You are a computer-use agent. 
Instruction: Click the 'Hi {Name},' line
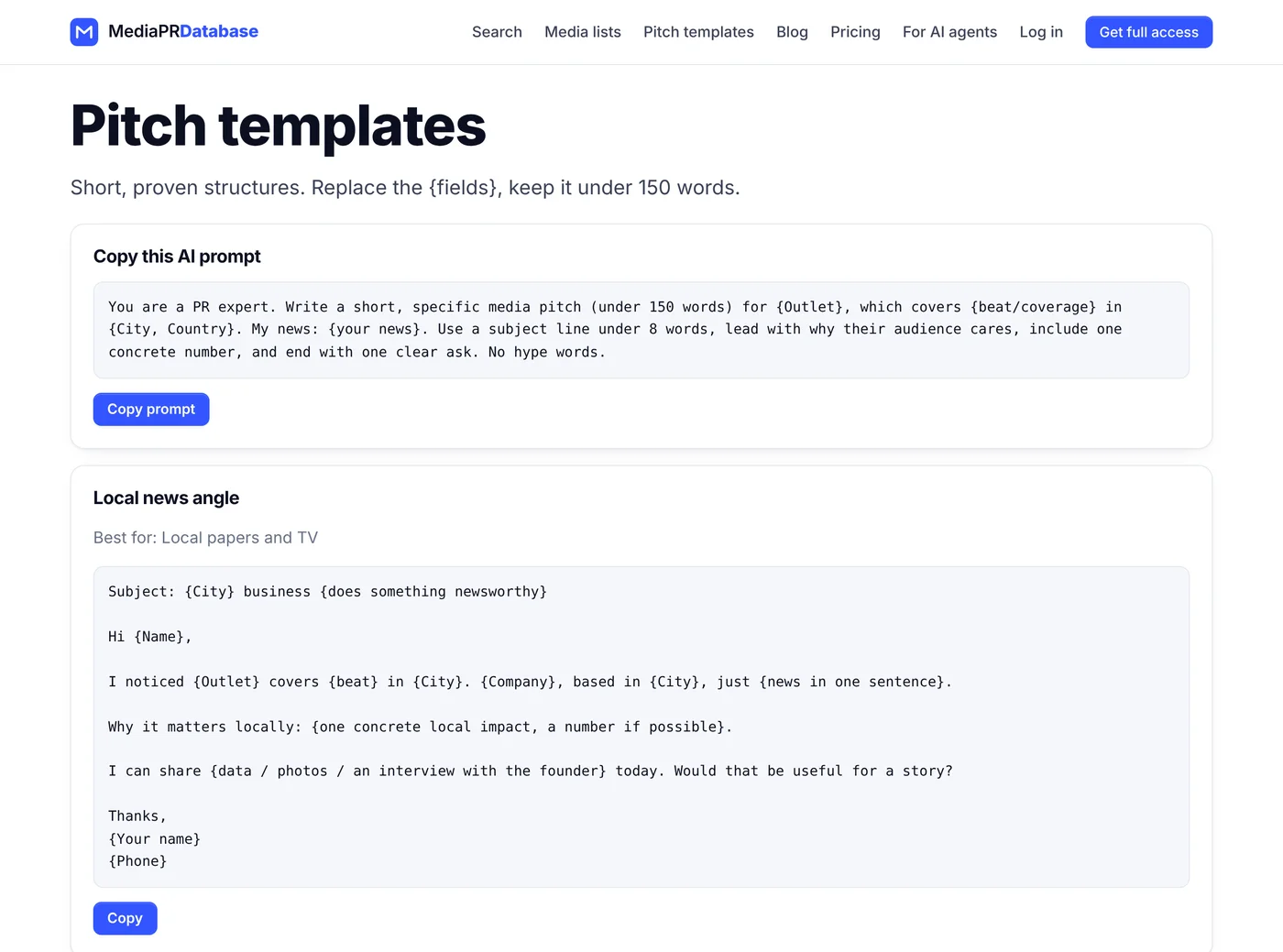point(149,637)
